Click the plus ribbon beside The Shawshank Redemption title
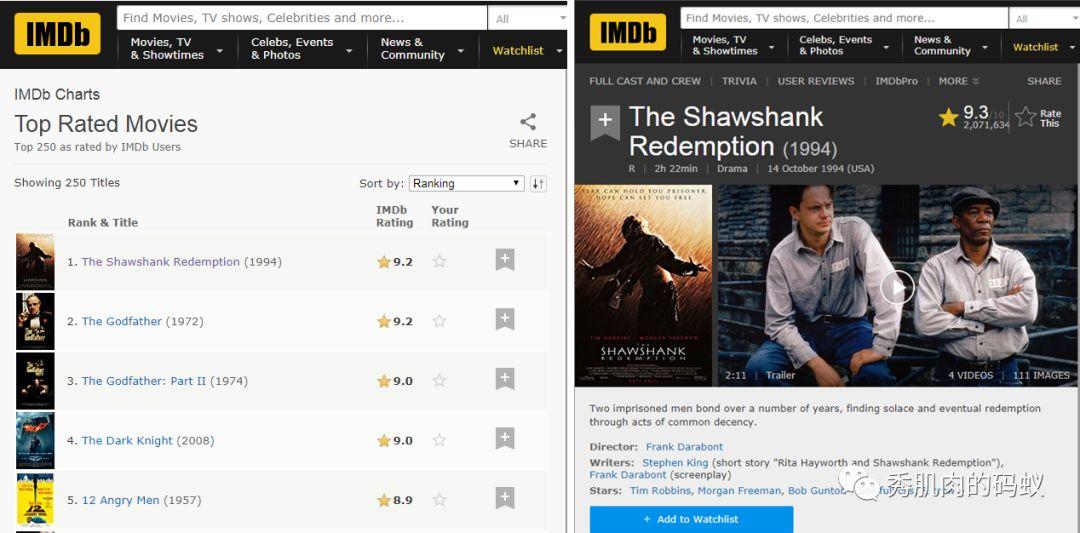1080x533 pixels. click(605, 122)
